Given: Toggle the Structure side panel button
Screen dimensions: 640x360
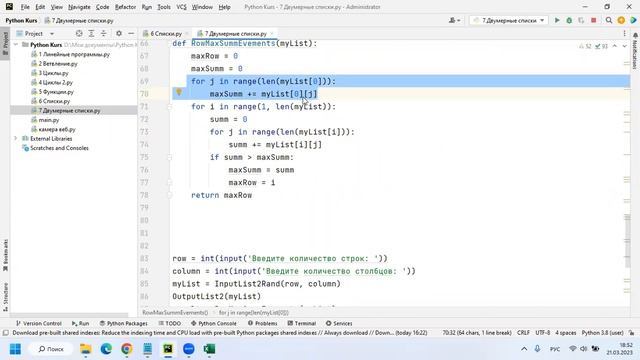Looking at the screenshot, I should (x=5, y=297).
